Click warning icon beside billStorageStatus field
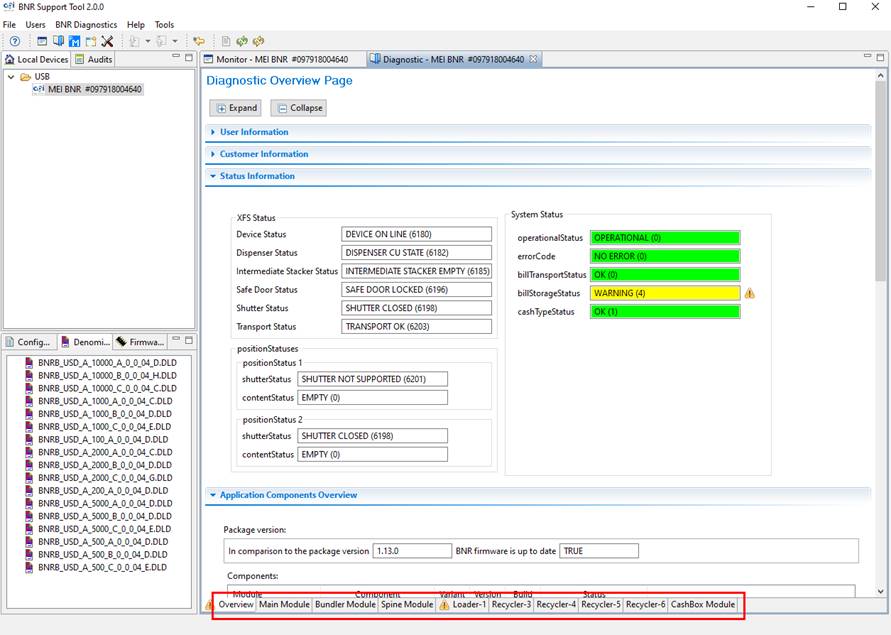 [749, 294]
